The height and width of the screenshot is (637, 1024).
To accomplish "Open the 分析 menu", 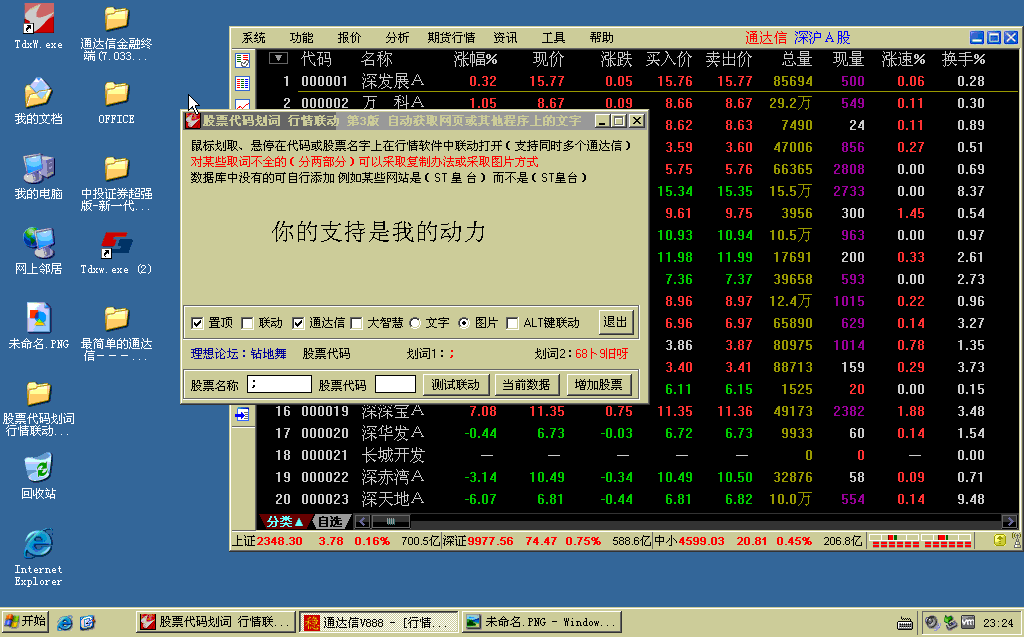I will click(397, 38).
